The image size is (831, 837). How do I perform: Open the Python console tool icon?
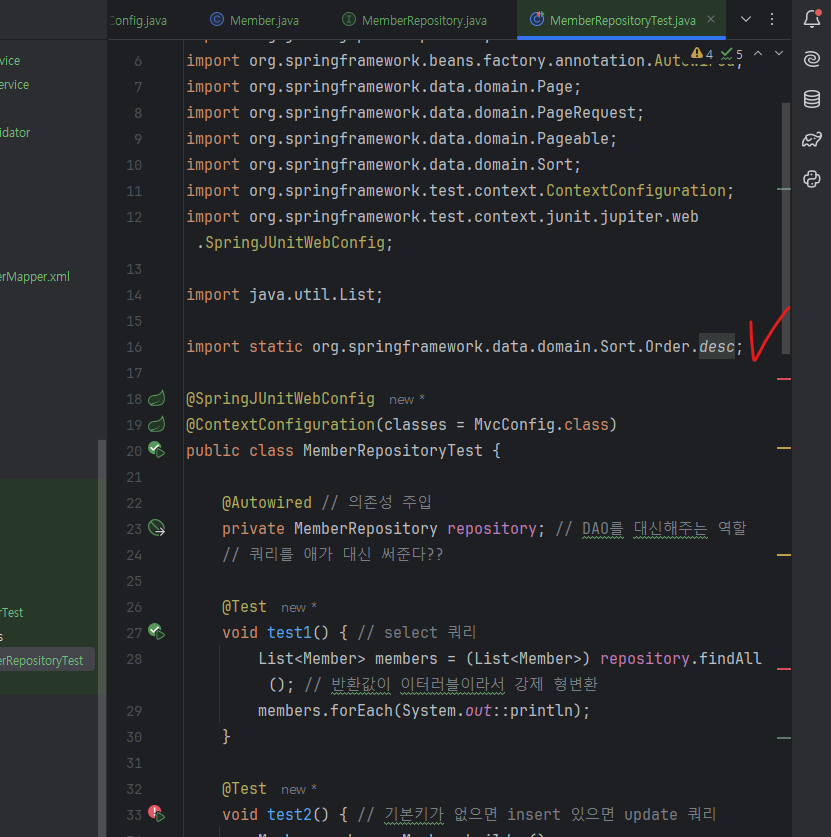[812, 179]
